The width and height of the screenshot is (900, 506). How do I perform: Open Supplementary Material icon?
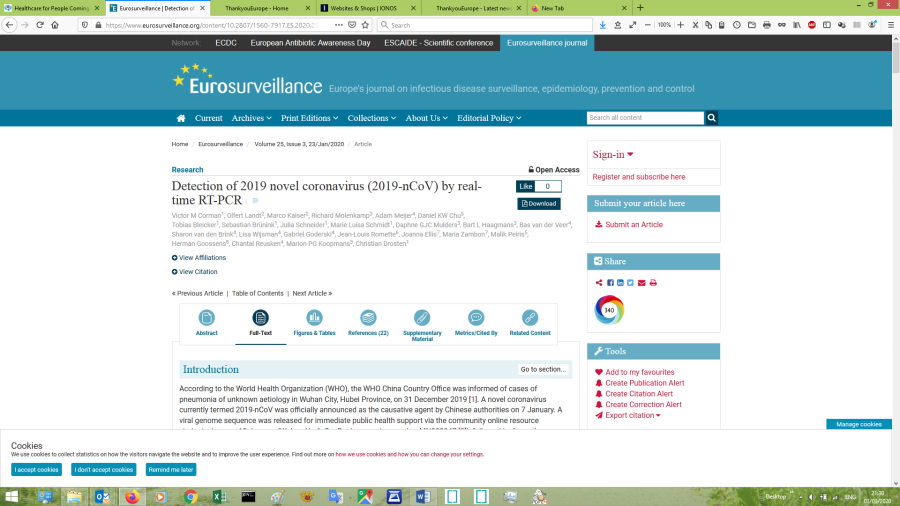tap(422, 319)
